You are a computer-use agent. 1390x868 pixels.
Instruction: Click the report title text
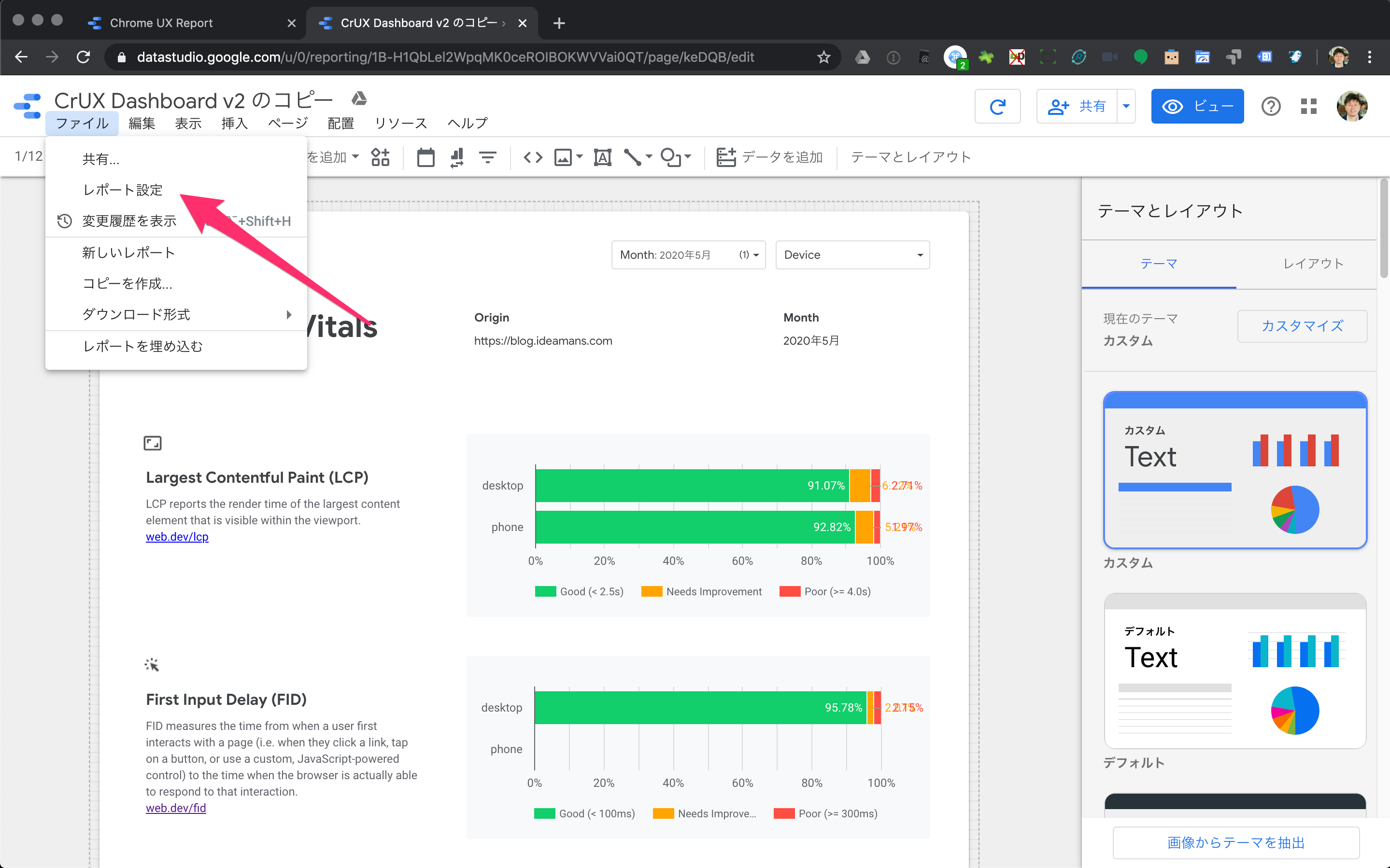click(x=194, y=100)
